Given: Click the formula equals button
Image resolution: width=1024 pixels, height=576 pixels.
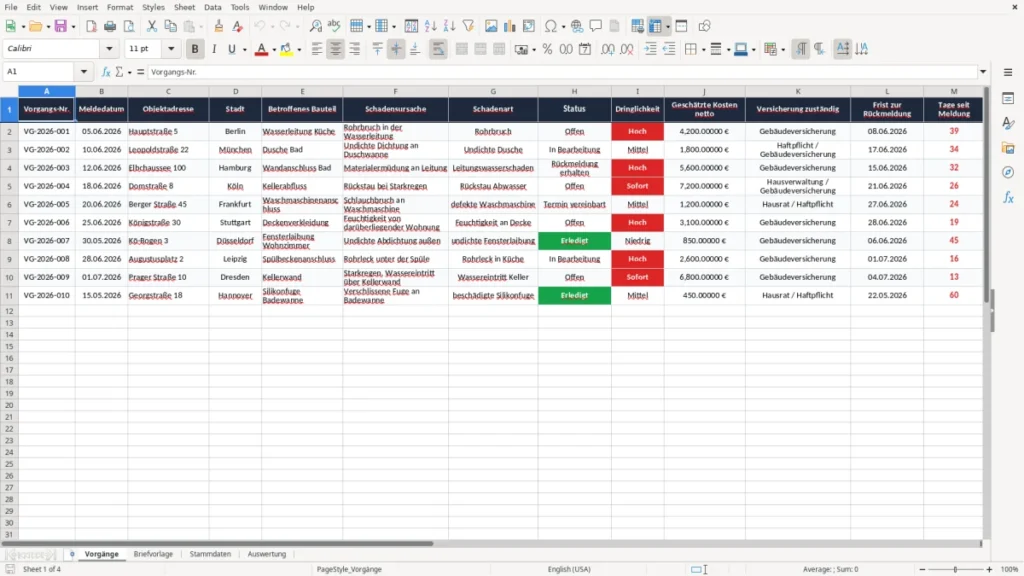Looking at the screenshot, I should pos(140,72).
